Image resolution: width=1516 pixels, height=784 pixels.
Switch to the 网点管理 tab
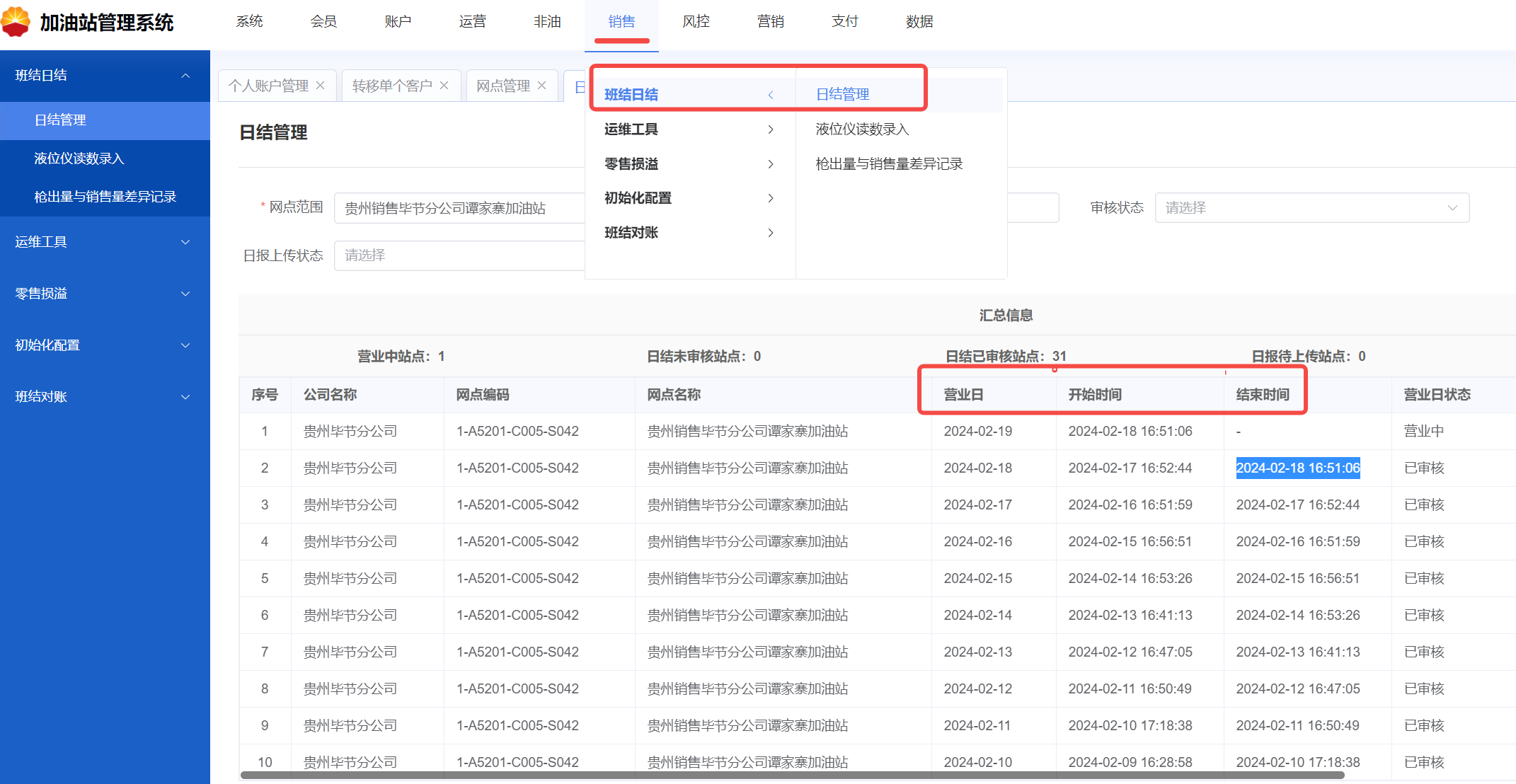click(503, 86)
